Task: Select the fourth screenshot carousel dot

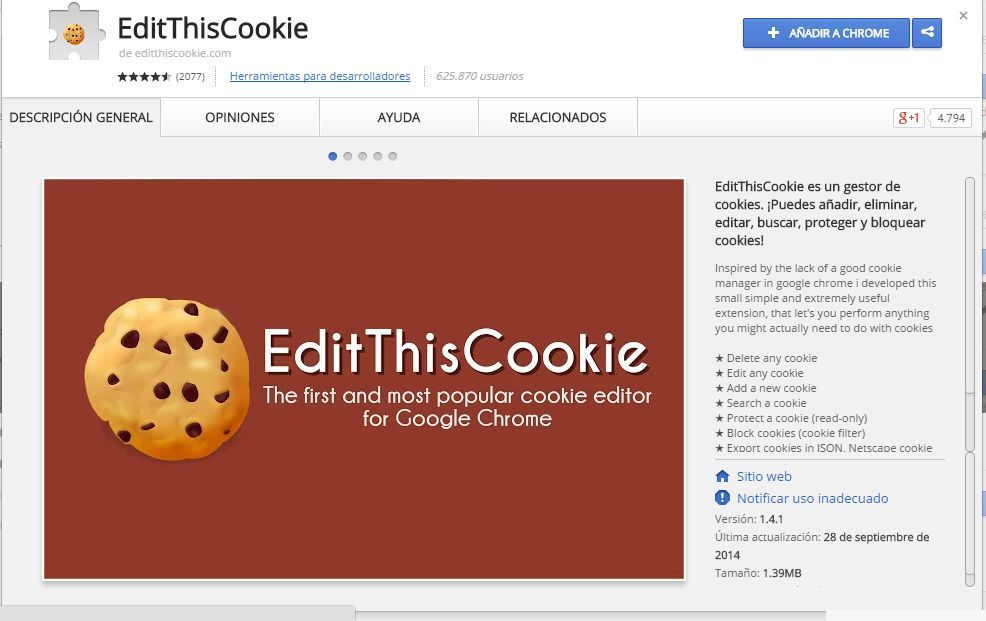Action: pos(377,157)
